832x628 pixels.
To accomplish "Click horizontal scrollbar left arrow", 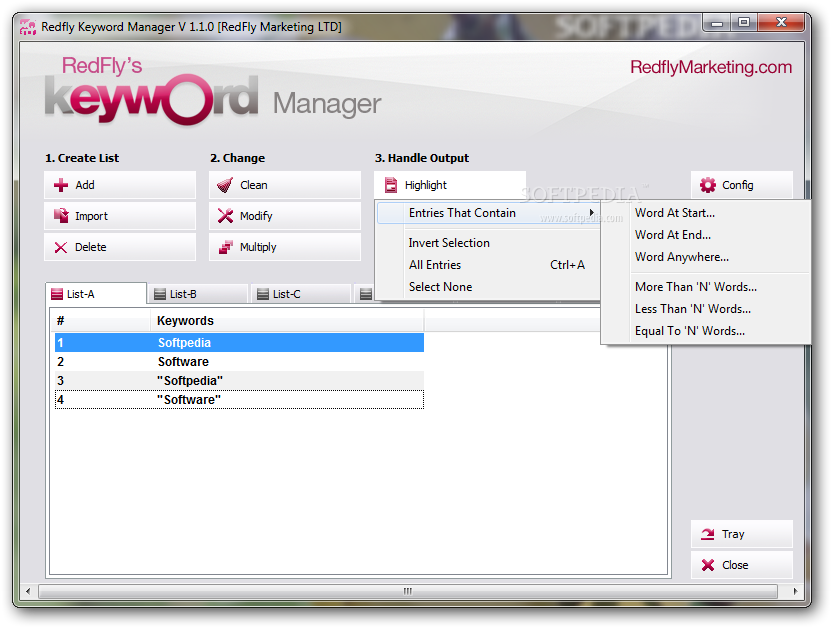I will [28, 591].
